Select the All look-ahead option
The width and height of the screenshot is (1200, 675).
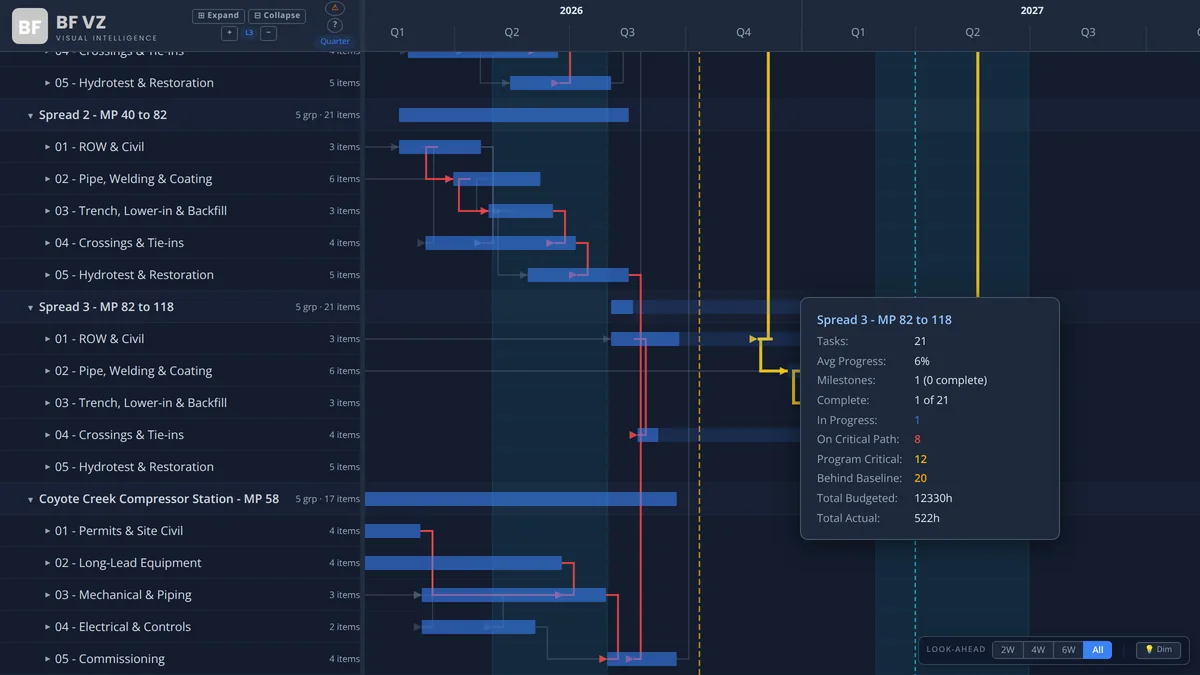point(1098,650)
